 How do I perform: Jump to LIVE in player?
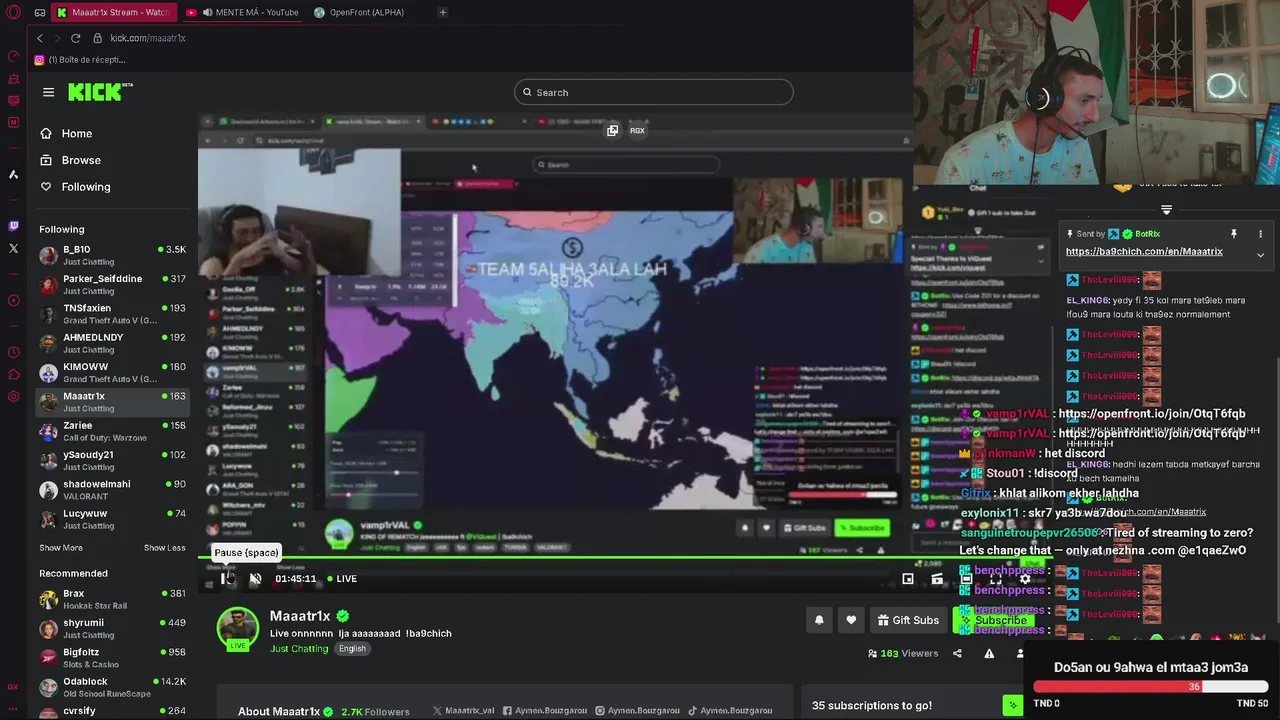341,579
